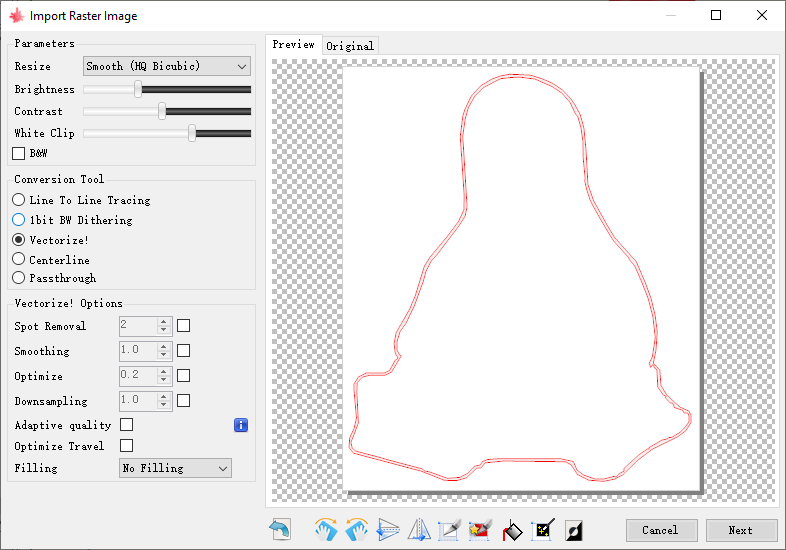Viewport: 786px width, 550px height.
Task: Switch to the Preview tab
Action: pyautogui.click(x=293, y=45)
